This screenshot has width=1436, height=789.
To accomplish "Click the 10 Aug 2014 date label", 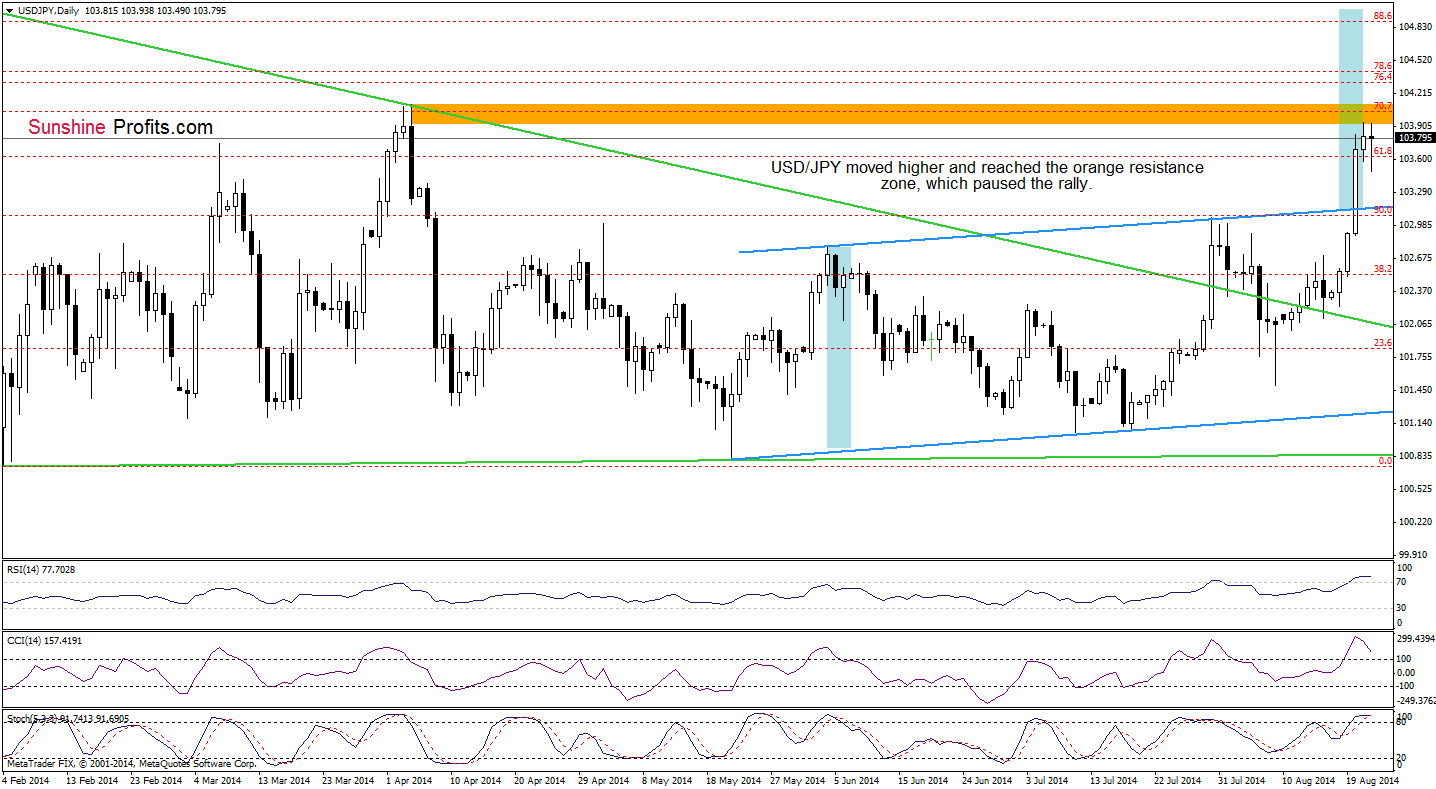I will [1307, 780].
